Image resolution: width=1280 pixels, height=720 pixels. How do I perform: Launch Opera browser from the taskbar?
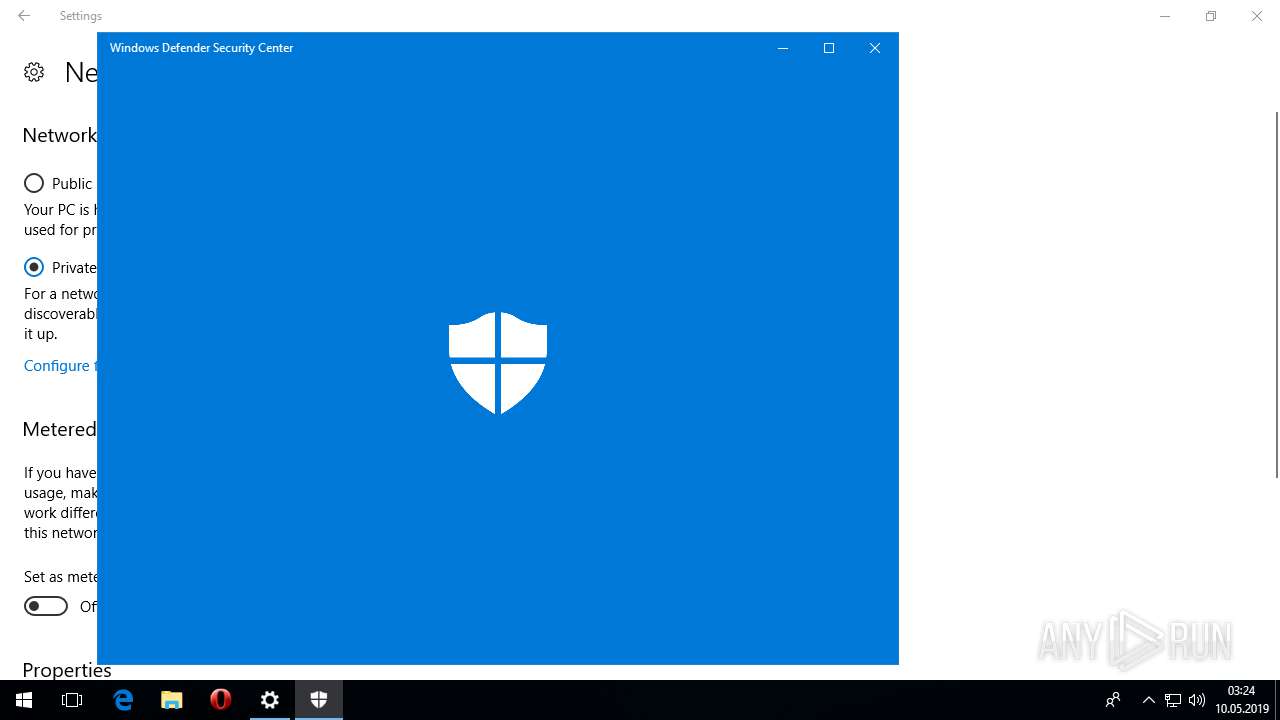tap(221, 700)
